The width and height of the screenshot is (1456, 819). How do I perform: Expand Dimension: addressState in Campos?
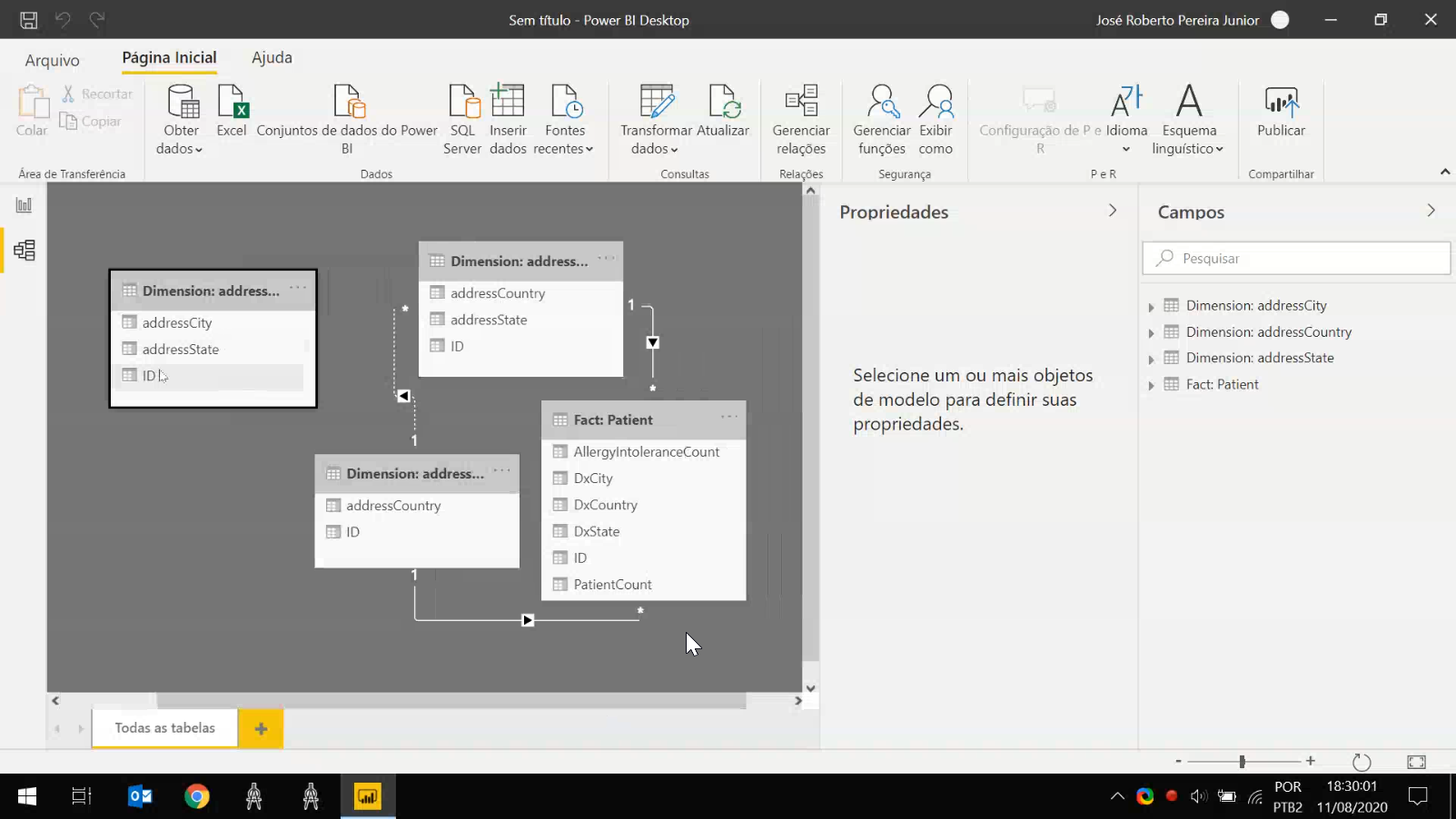pos(1151,360)
